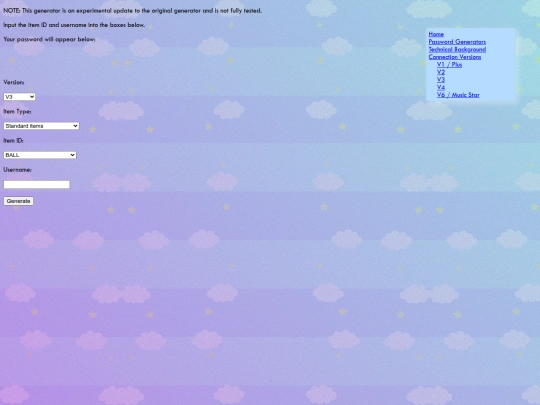540x405 pixels.
Task: Click the 'Version:' label
Action: [x=14, y=82]
